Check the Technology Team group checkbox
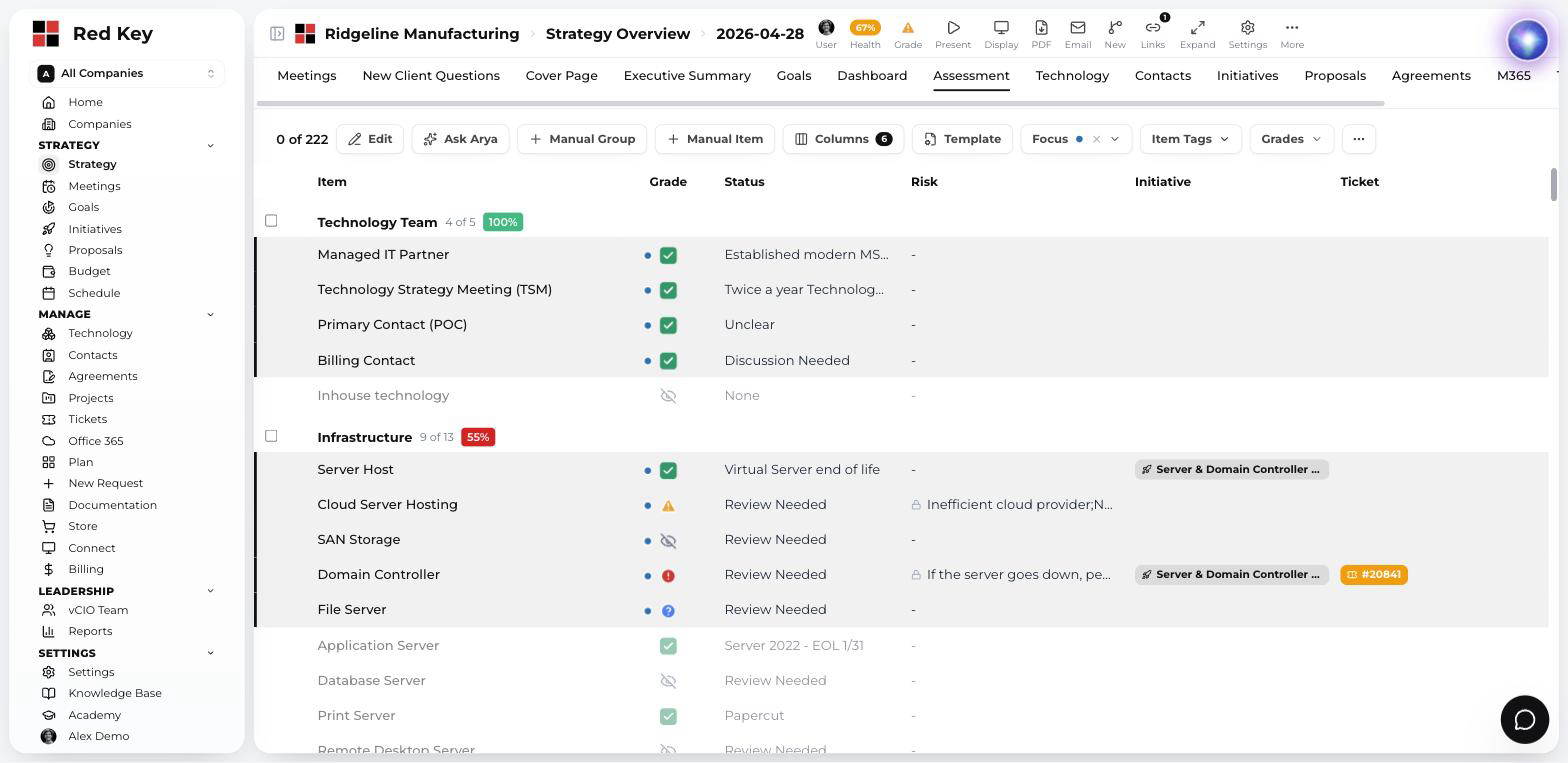This screenshot has height=763, width=1568. (x=271, y=221)
